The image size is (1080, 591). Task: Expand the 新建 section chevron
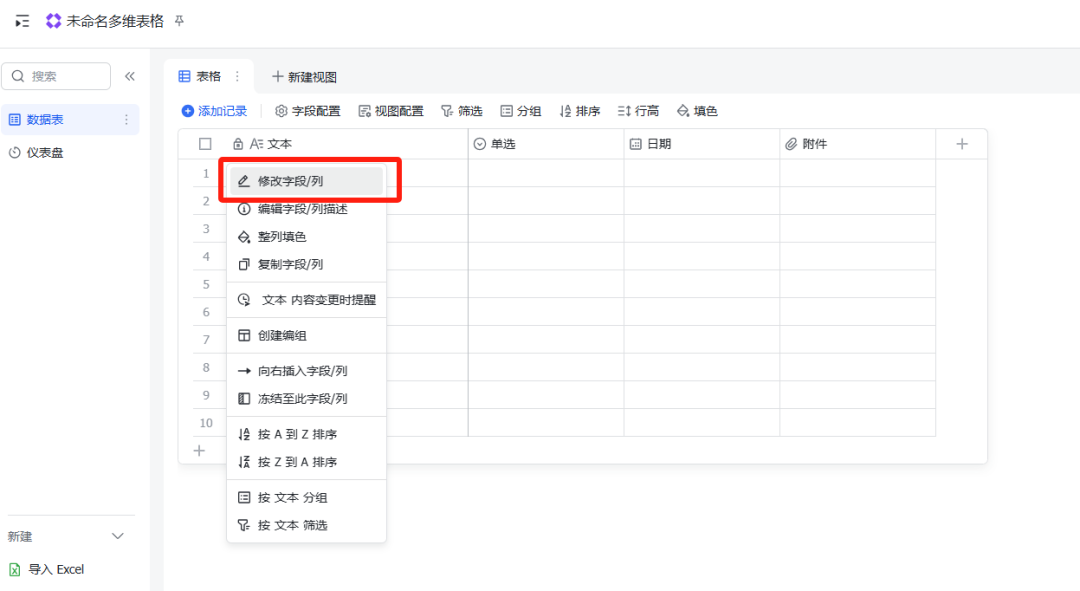pos(117,536)
